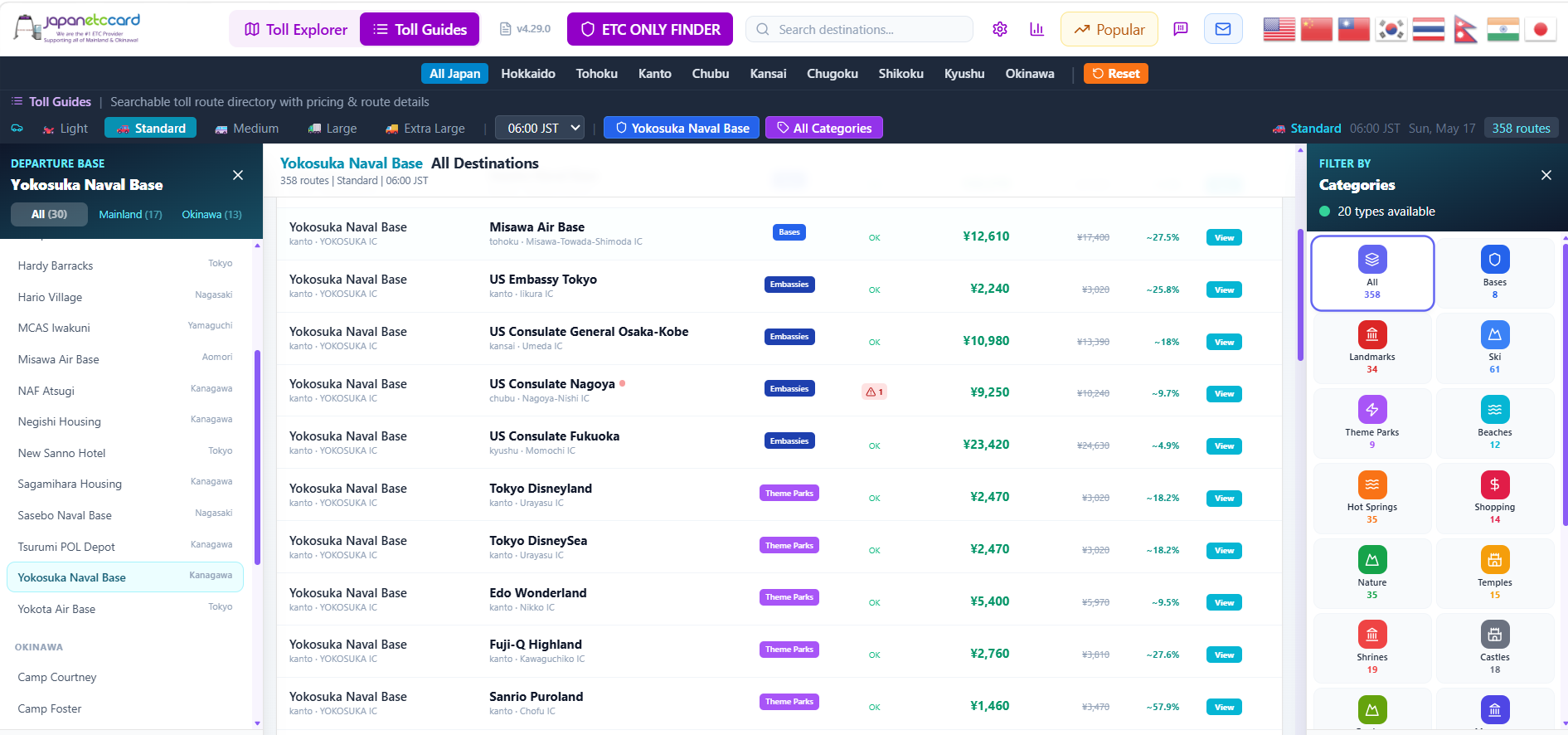Filter by the Temples category icon
This screenshot has height=735, width=1568.
point(1495,560)
